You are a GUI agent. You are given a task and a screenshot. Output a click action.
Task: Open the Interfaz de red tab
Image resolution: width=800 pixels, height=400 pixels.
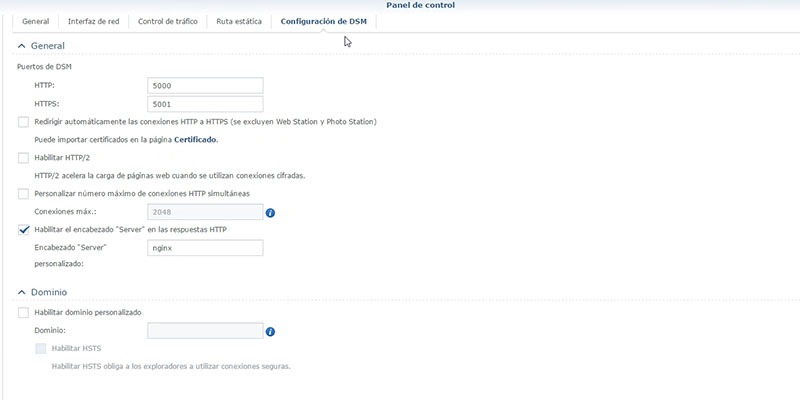pos(93,21)
